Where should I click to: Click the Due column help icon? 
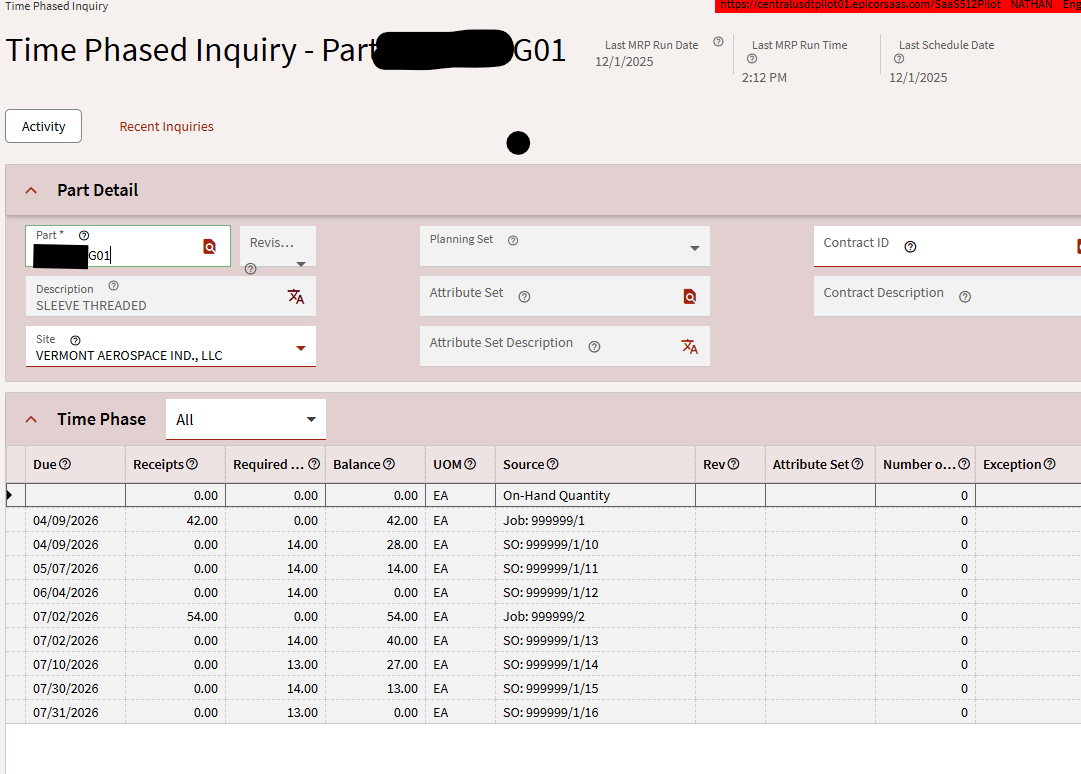point(64,463)
